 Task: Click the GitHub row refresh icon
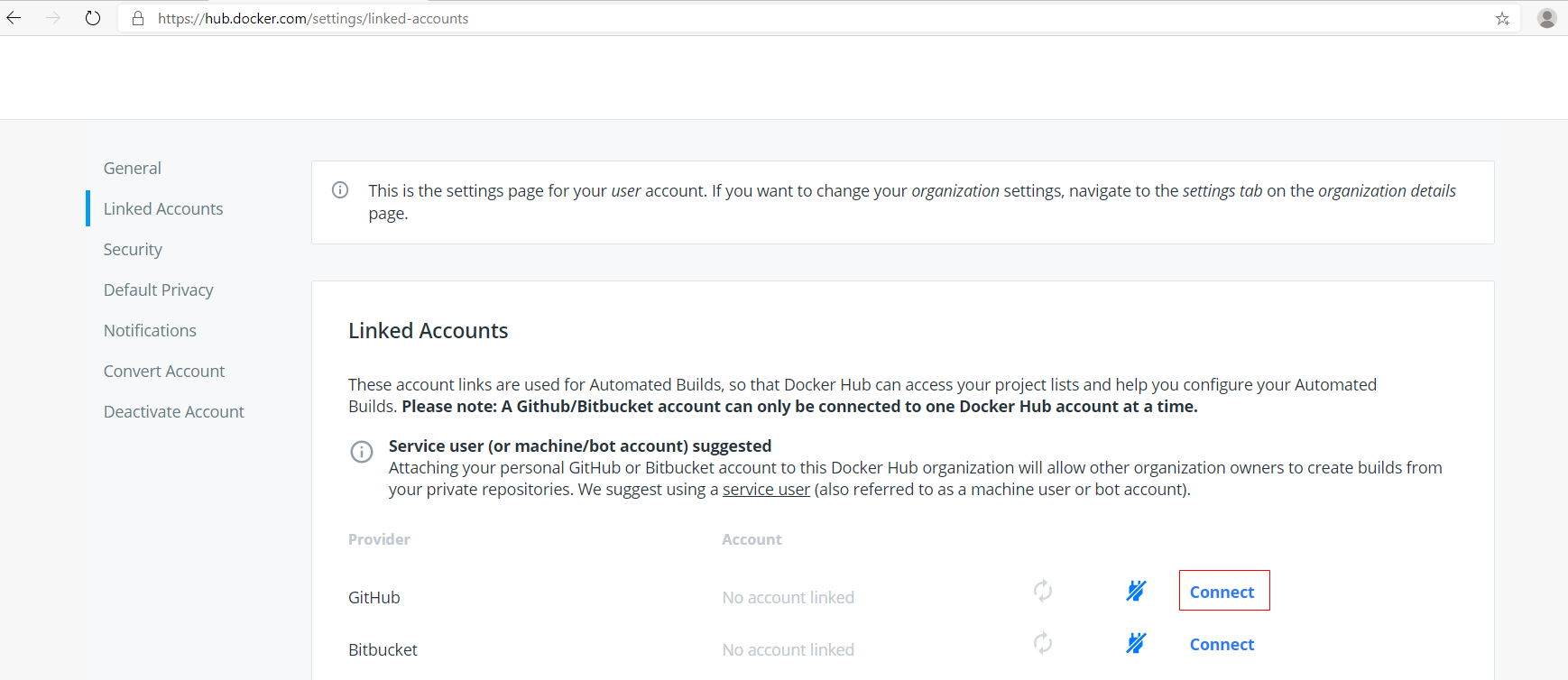pyautogui.click(x=1043, y=591)
